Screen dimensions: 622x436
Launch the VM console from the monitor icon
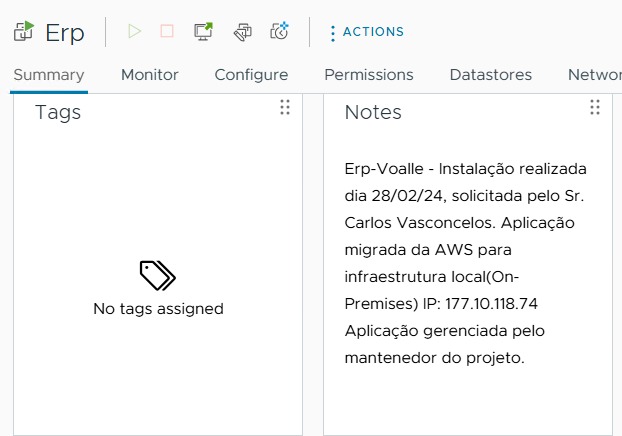[203, 31]
